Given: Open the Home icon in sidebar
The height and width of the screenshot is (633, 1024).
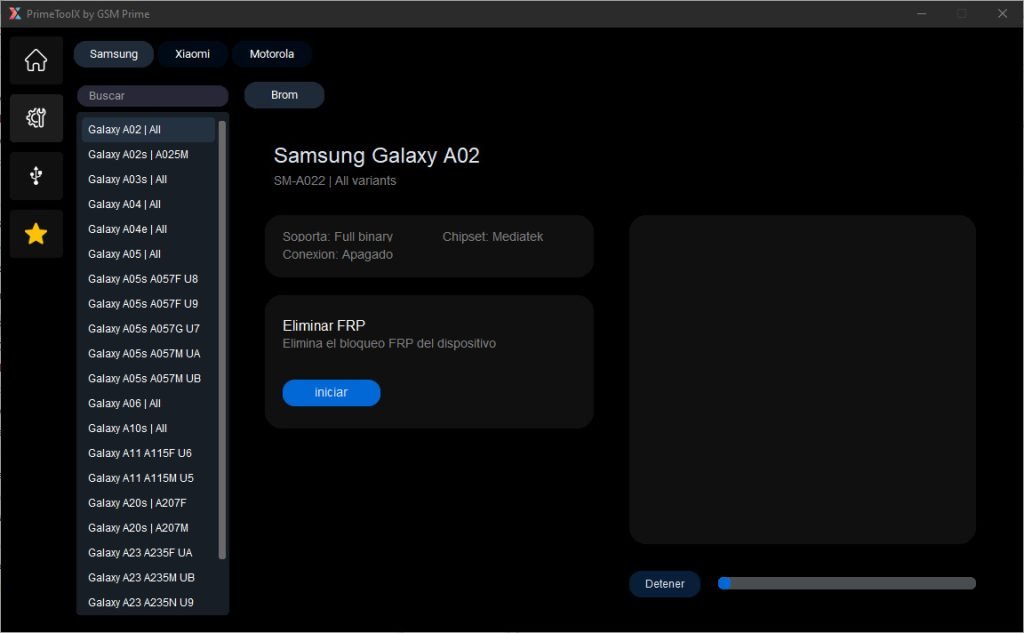Looking at the screenshot, I should tap(36, 60).
